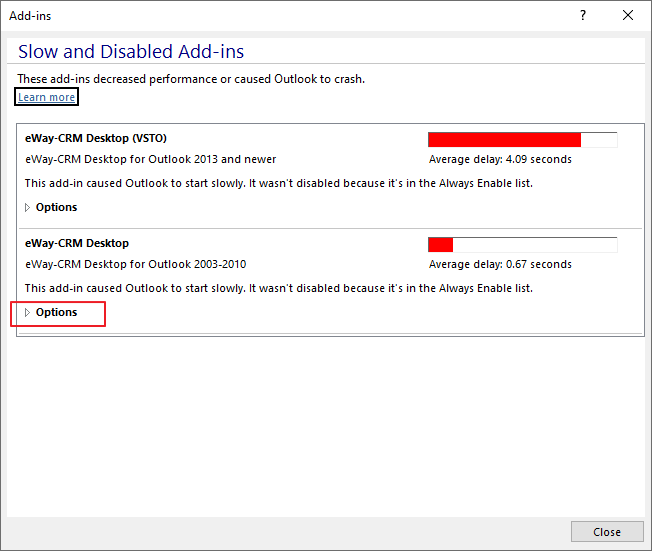Select the 'eWay-CRM Desktop for Outlook 2013 and newer' text
Image resolution: width=652 pixels, height=551 pixels.
click(x=151, y=159)
